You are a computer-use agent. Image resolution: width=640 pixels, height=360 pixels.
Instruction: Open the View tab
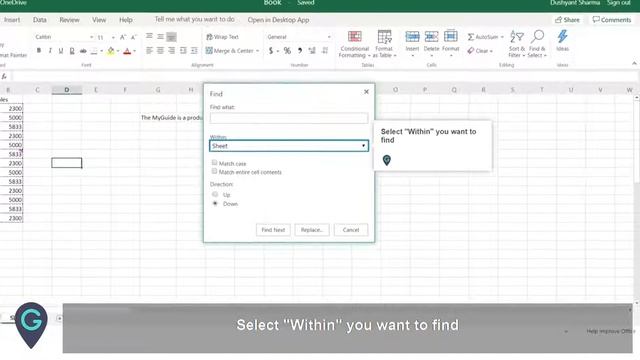tap(99, 20)
